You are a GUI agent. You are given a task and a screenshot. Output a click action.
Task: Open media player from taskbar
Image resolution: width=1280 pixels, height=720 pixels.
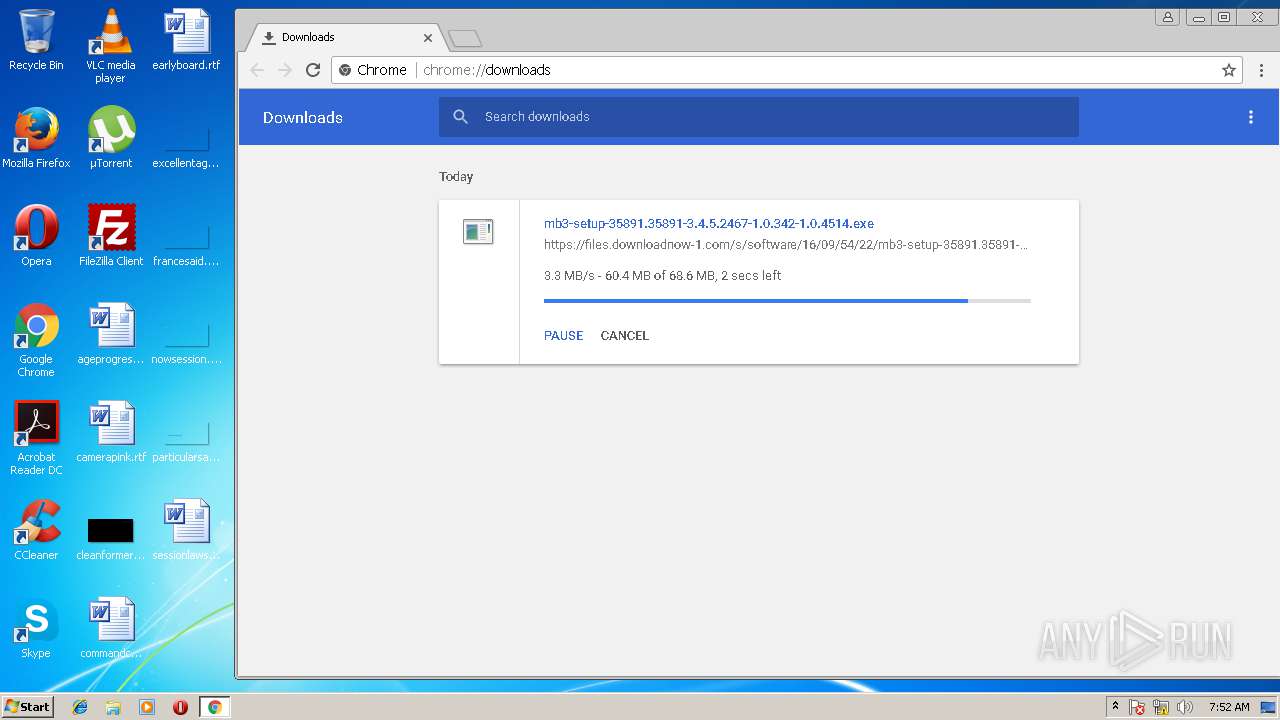(x=146, y=707)
